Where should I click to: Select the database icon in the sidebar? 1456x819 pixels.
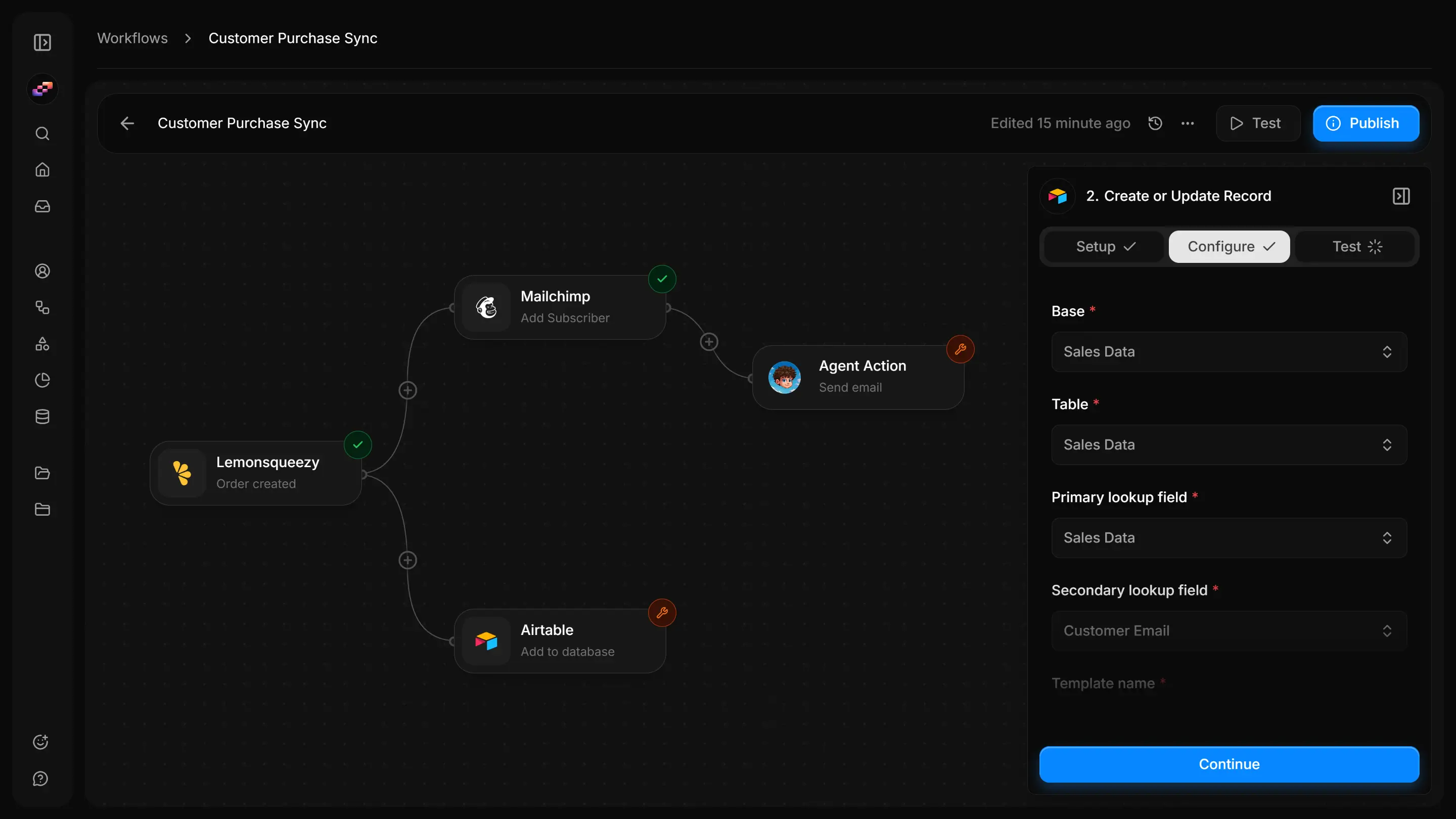42,417
